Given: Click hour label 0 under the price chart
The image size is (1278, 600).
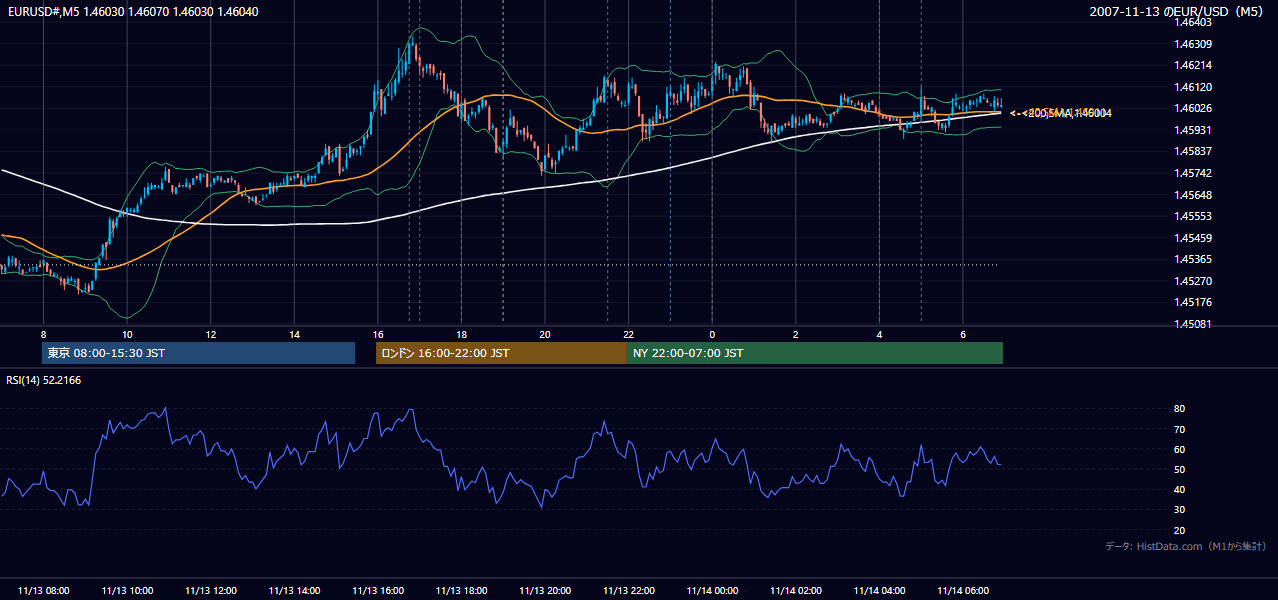Looking at the screenshot, I should pyautogui.click(x=712, y=334).
